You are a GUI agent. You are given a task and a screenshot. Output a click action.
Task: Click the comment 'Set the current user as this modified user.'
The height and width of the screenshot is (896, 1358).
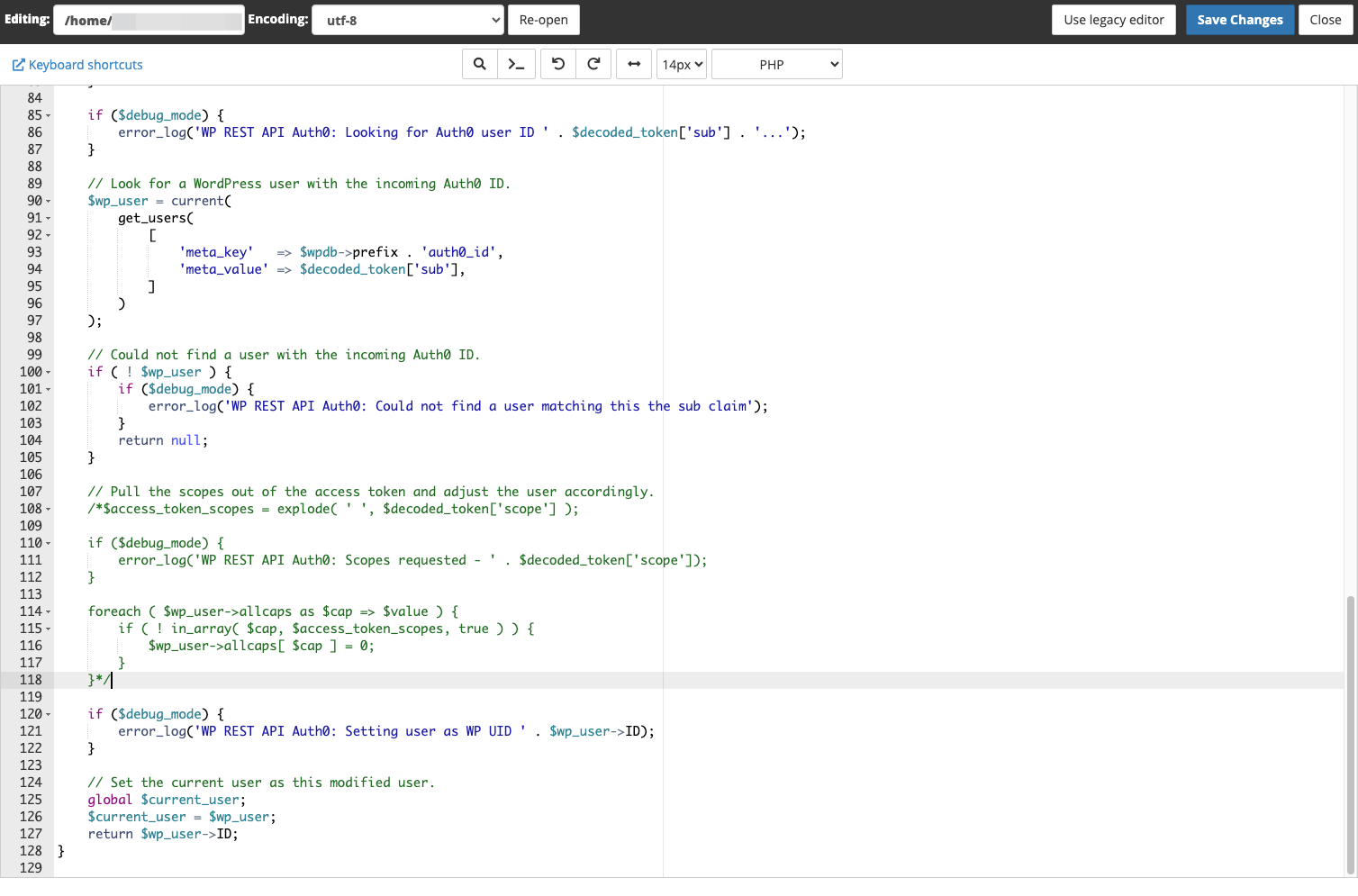[261, 783]
